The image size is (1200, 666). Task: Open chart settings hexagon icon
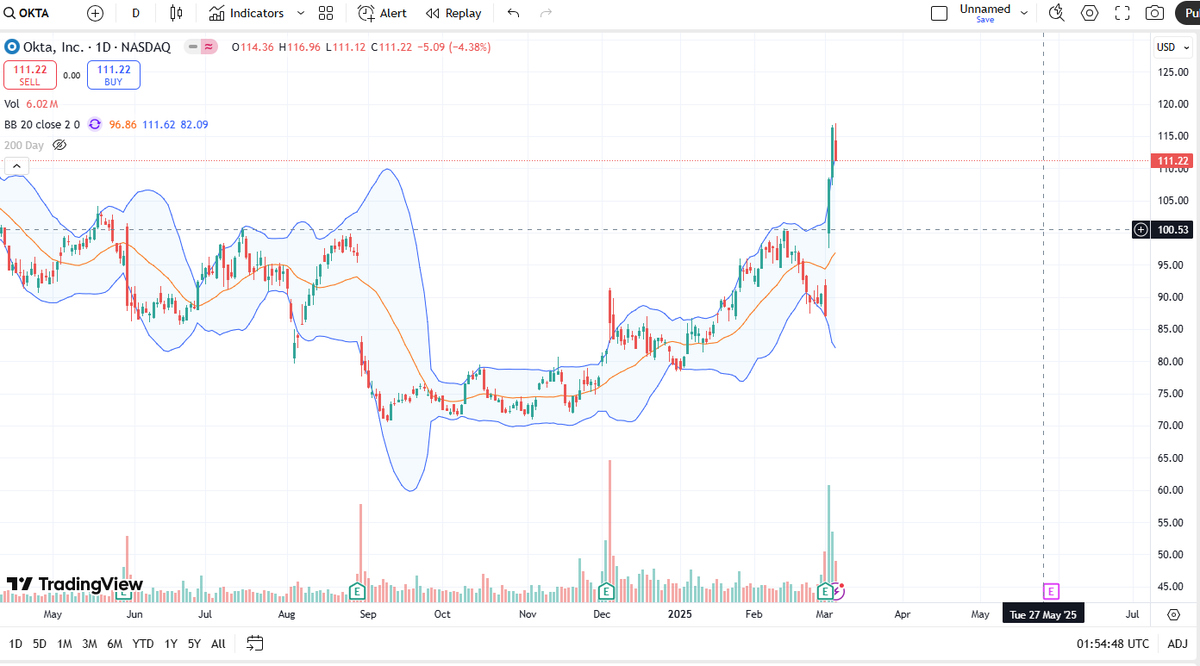1090,13
